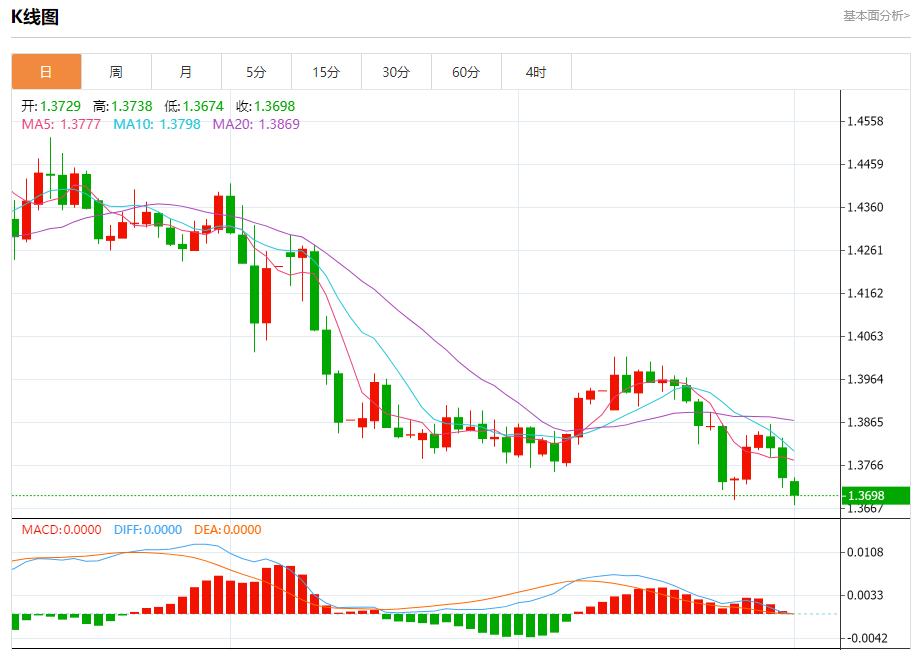The image size is (916, 650).
Task: Click the 1.3964 price axis label
Action: pyautogui.click(x=865, y=380)
